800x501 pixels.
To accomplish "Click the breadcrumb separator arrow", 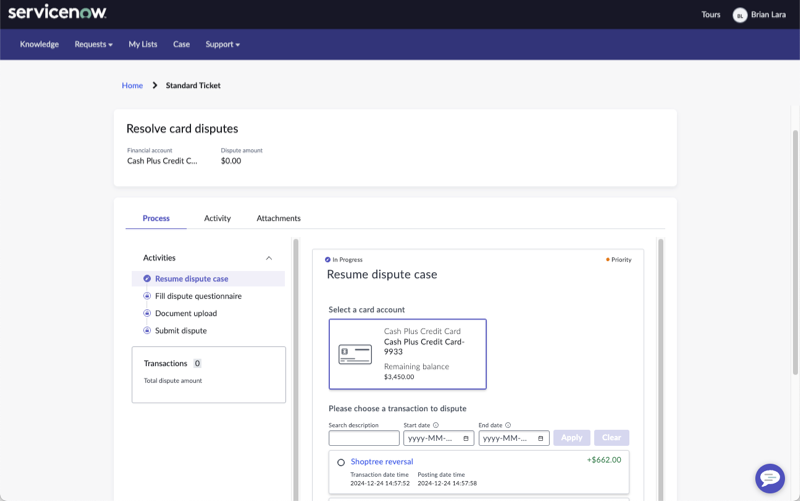I will (x=155, y=85).
